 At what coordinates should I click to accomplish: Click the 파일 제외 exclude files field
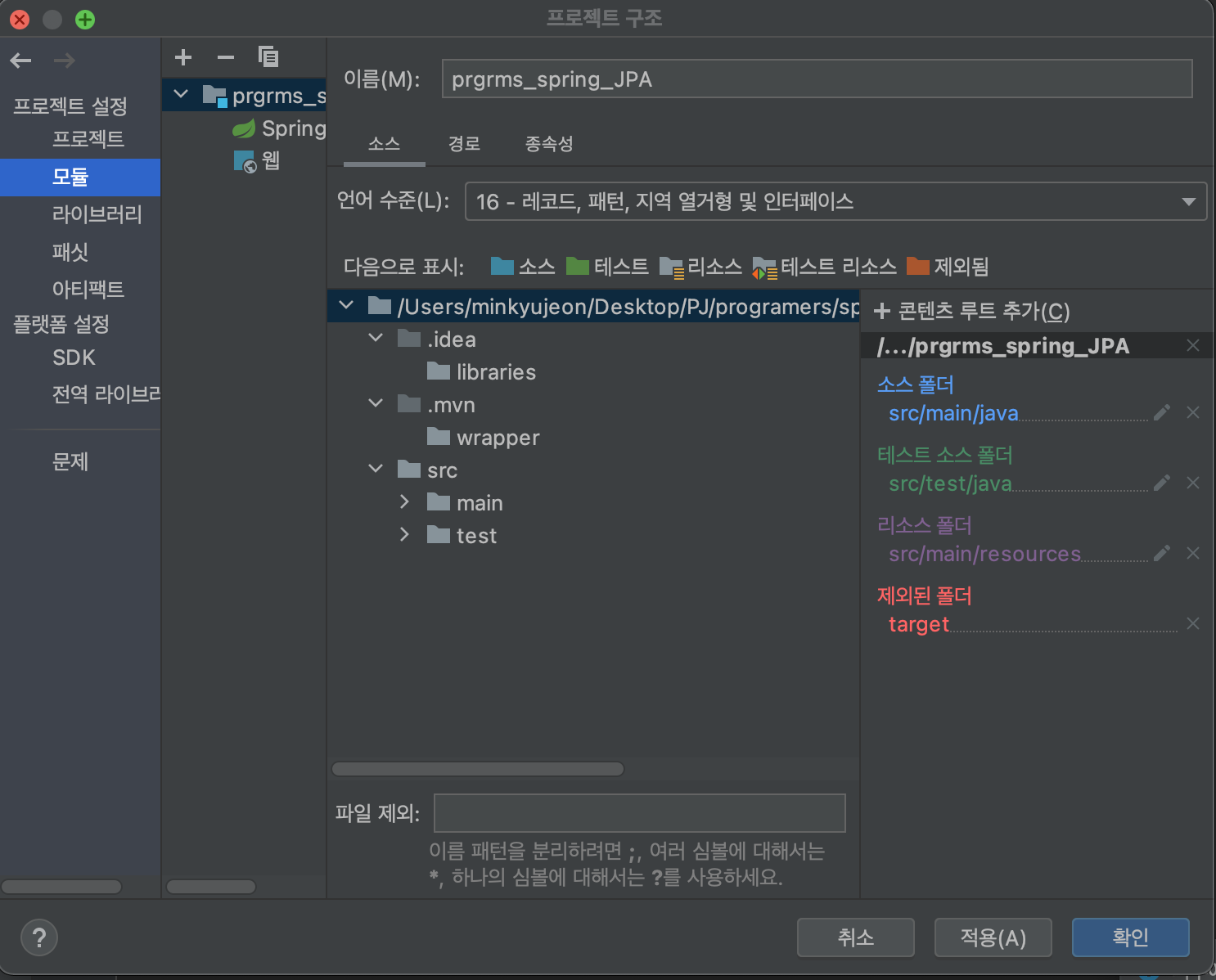[639, 813]
